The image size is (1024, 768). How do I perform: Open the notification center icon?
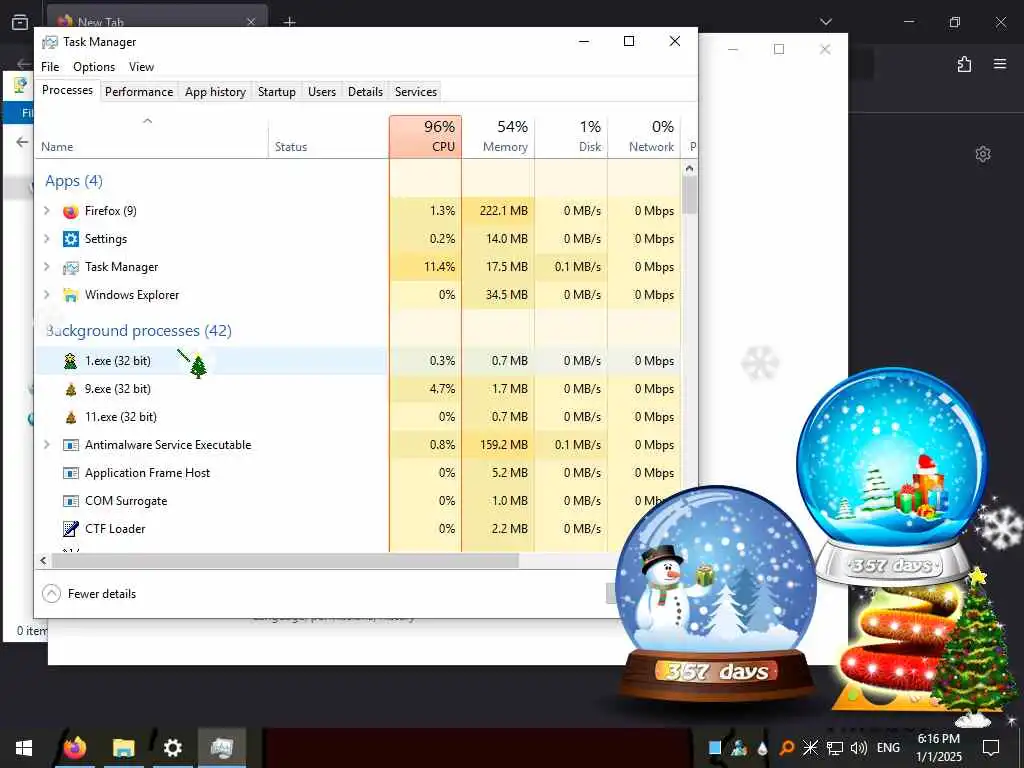click(x=991, y=748)
